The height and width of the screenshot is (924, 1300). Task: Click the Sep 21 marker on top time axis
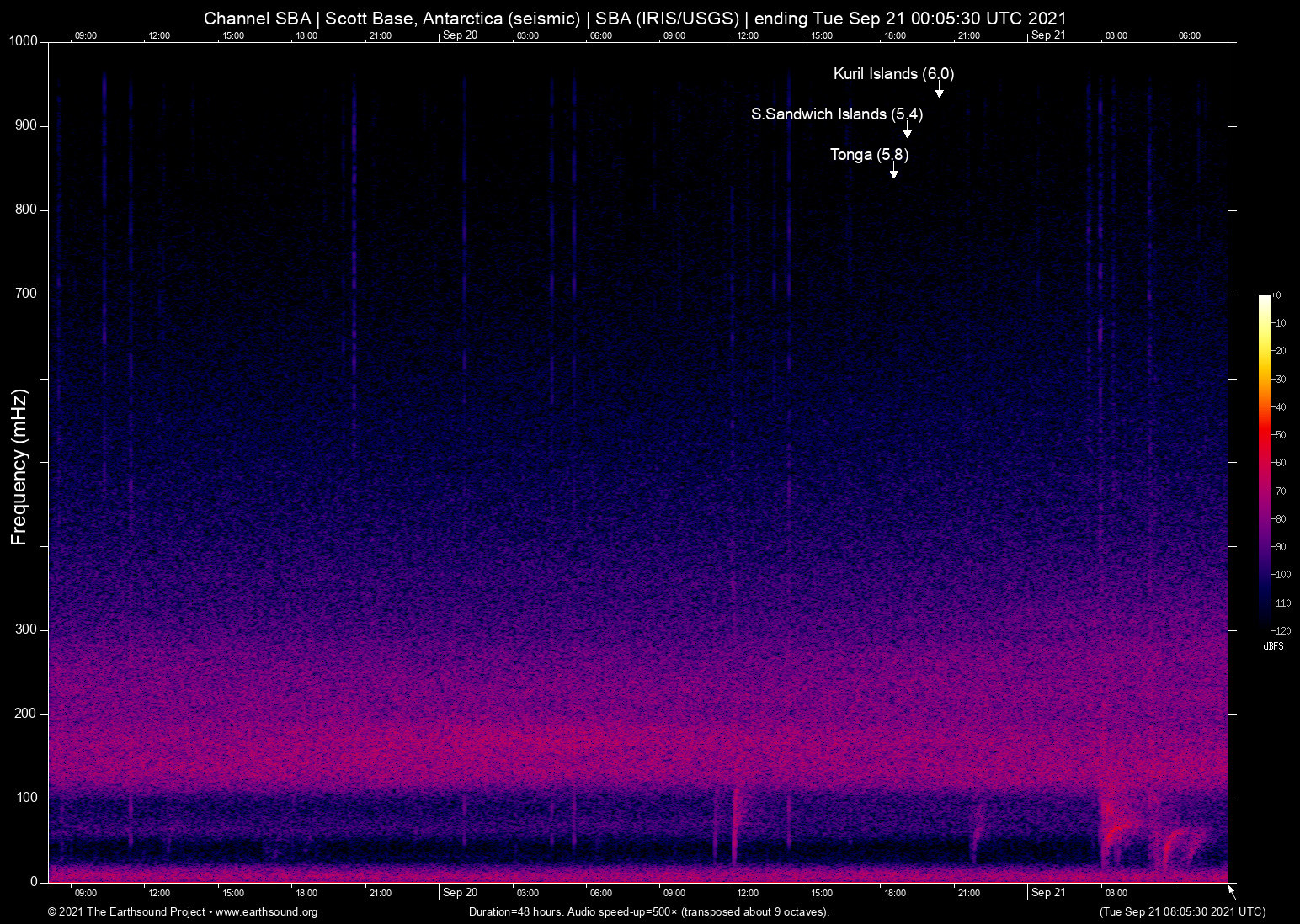click(1047, 35)
